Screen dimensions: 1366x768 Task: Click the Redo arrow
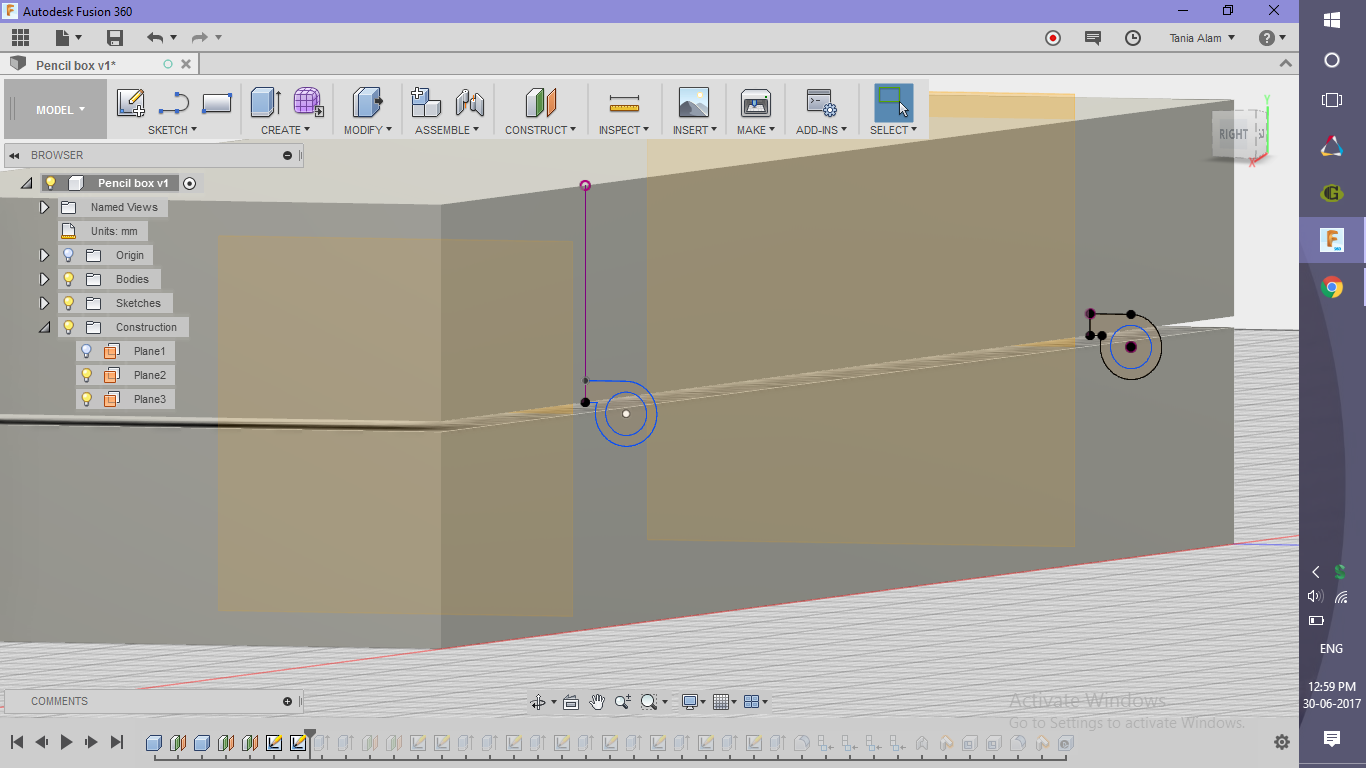pos(199,38)
